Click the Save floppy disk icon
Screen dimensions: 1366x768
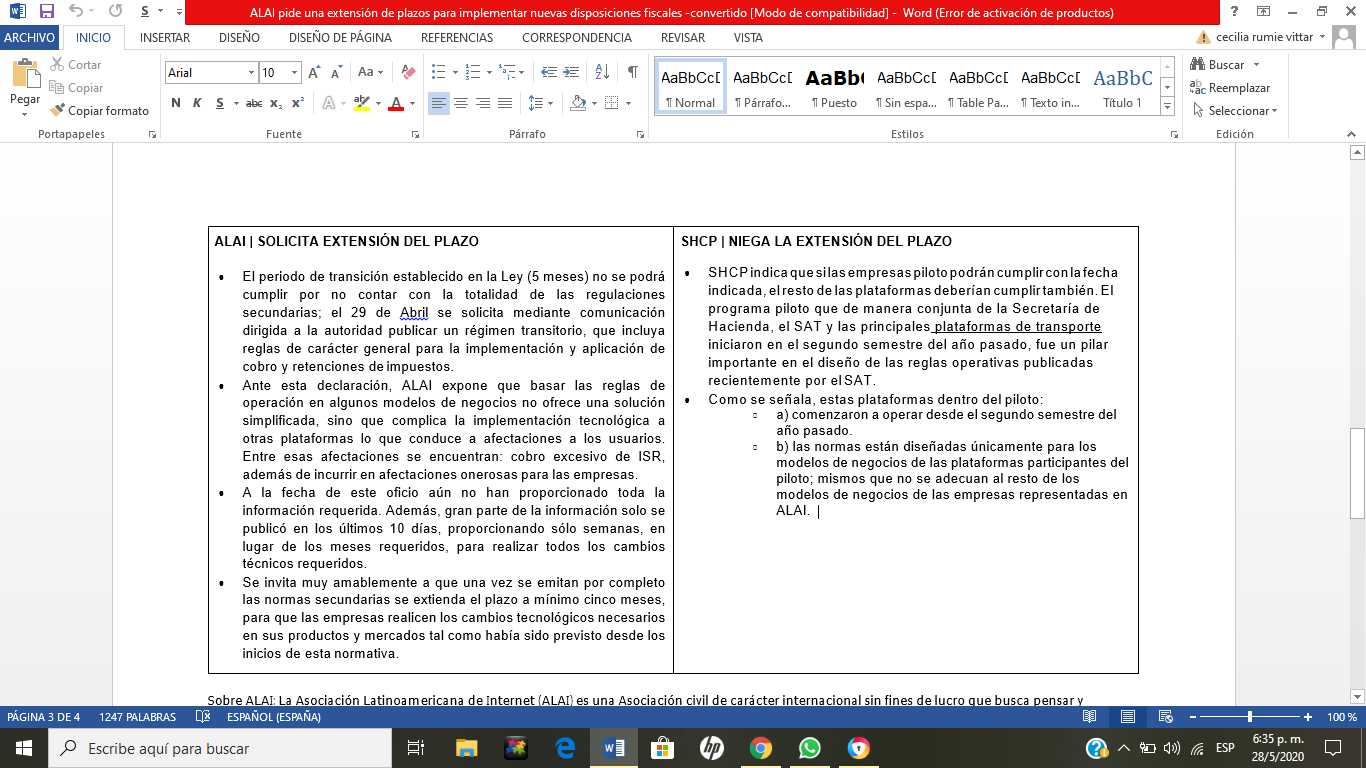click(47, 11)
